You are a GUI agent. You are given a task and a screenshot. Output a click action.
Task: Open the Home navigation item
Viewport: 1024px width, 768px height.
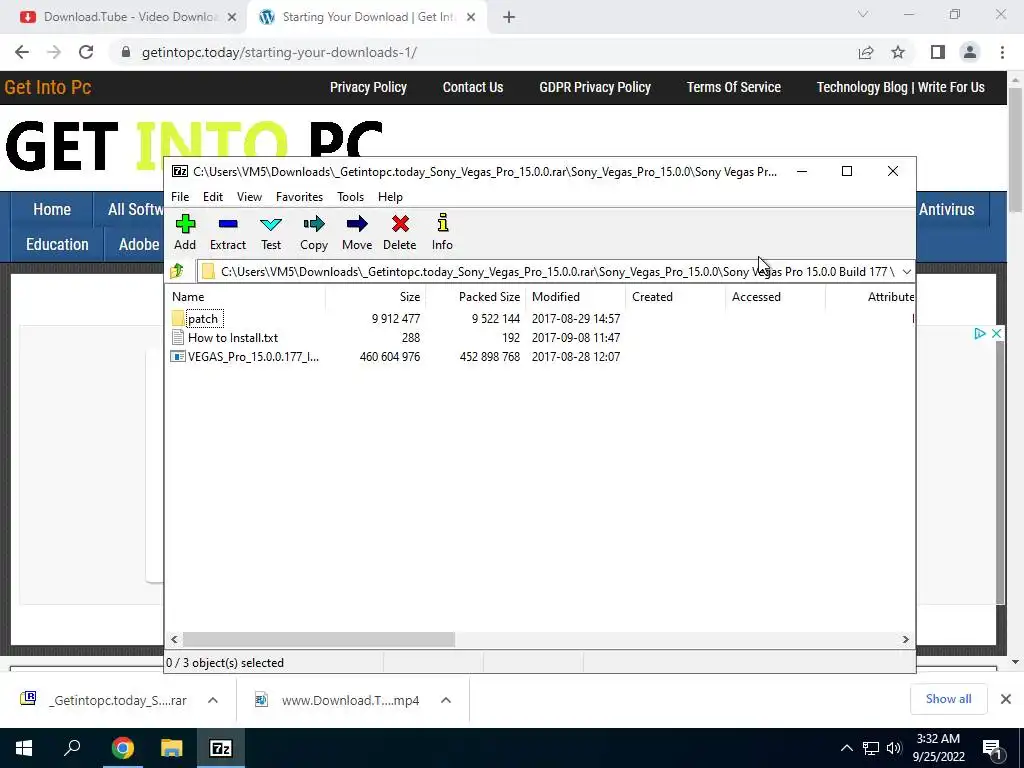click(52, 210)
